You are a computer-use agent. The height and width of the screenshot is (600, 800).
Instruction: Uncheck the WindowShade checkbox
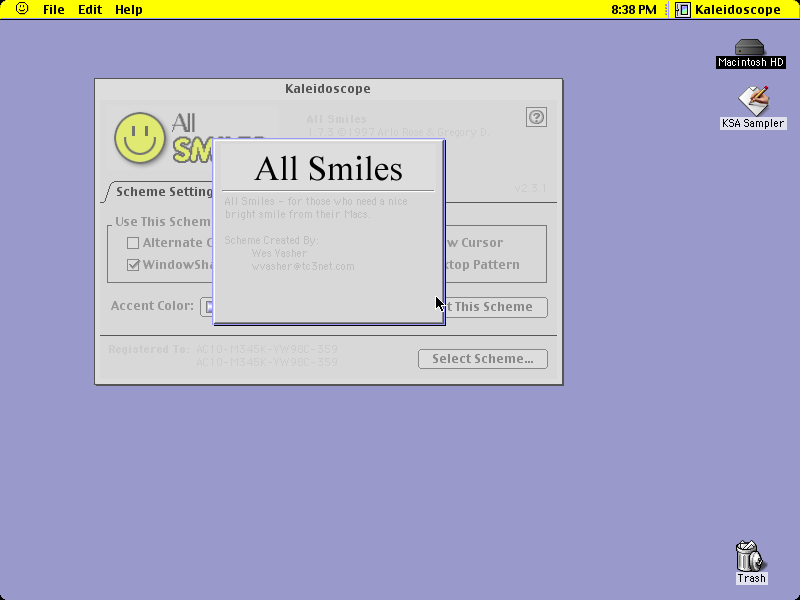[133, 265]
